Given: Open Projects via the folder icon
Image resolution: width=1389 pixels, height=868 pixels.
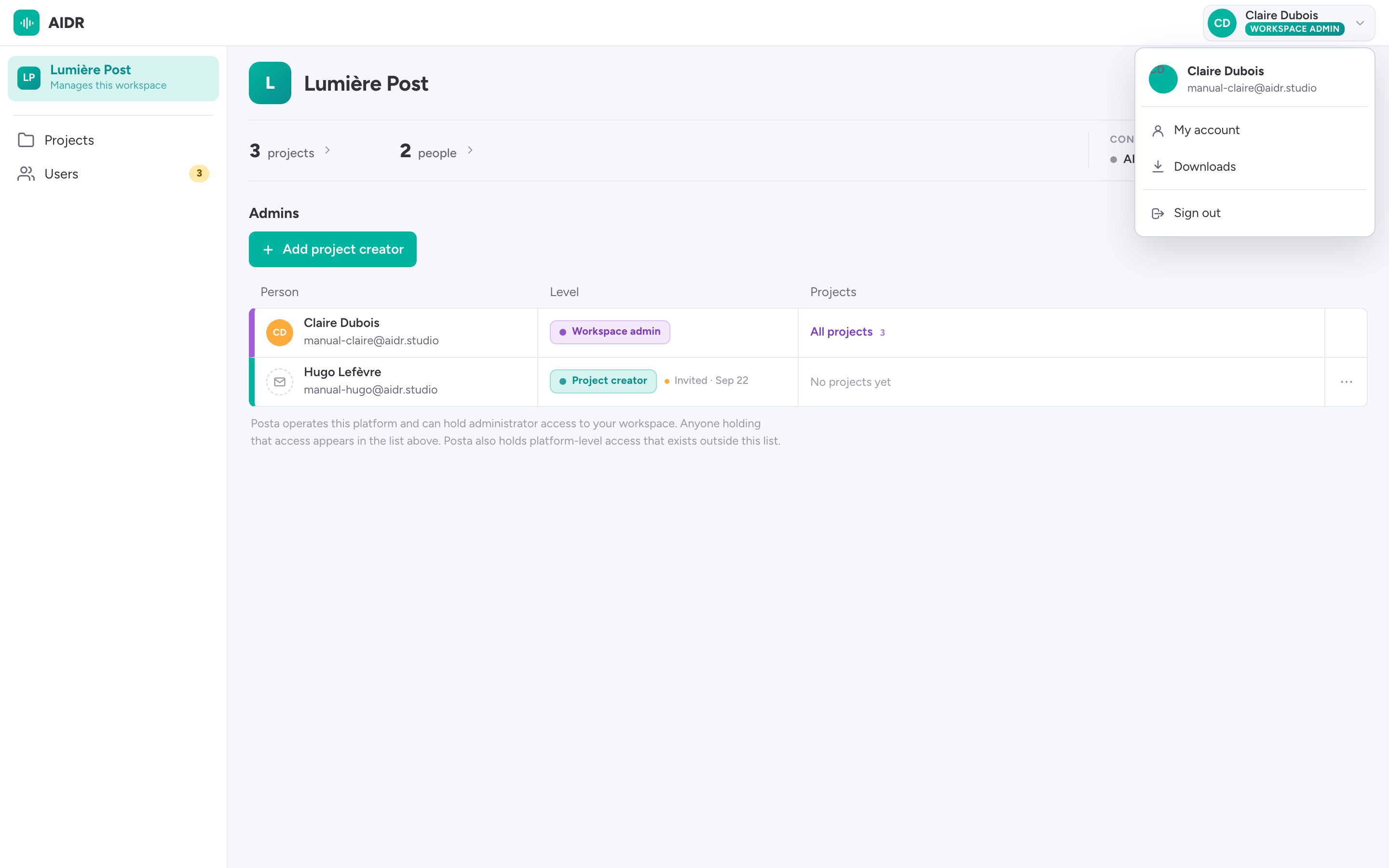Looking at the screenshot, I should (x=26, y=140).
